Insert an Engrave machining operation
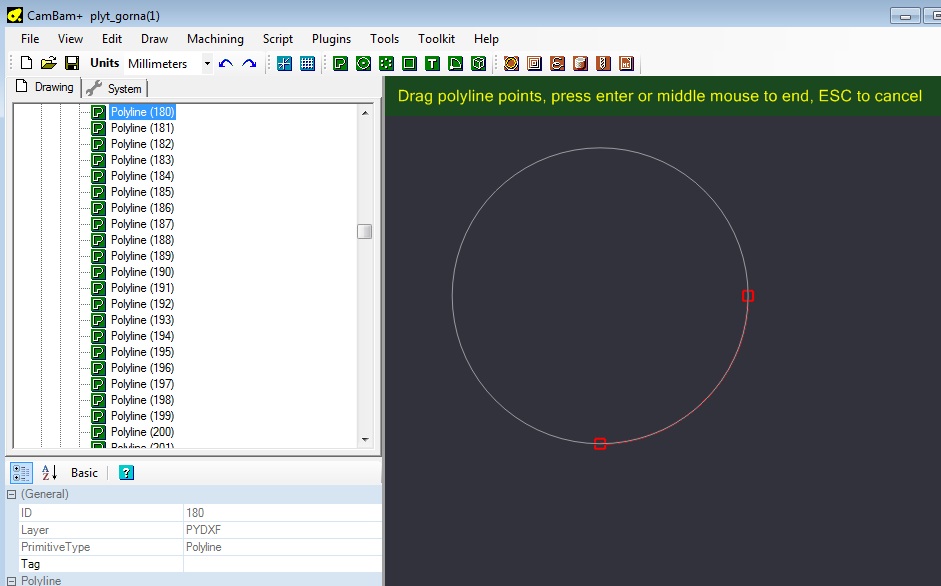 tap(558, 63)
